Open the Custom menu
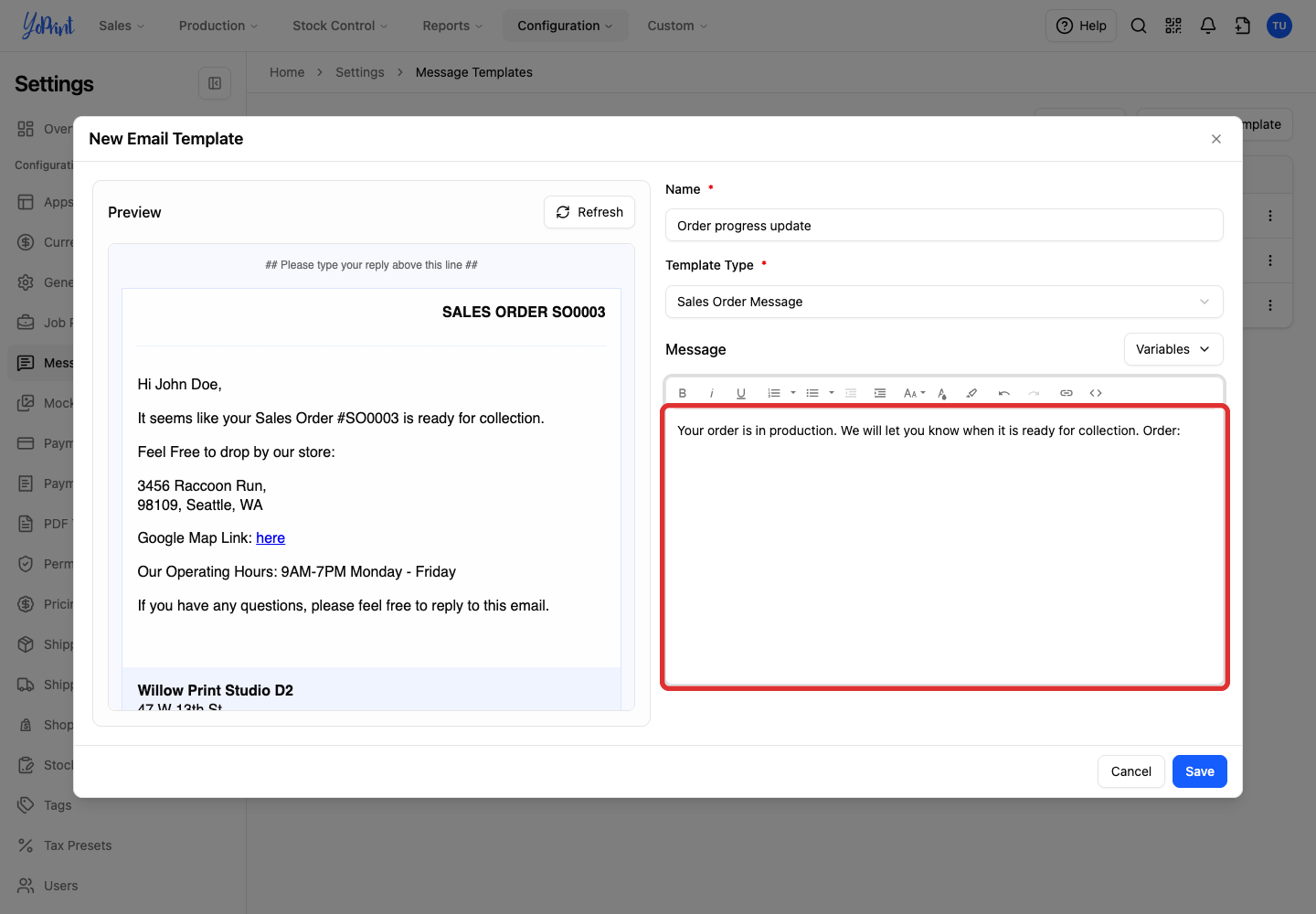The height and width of the screenshot is (914, 1316). 677,26
